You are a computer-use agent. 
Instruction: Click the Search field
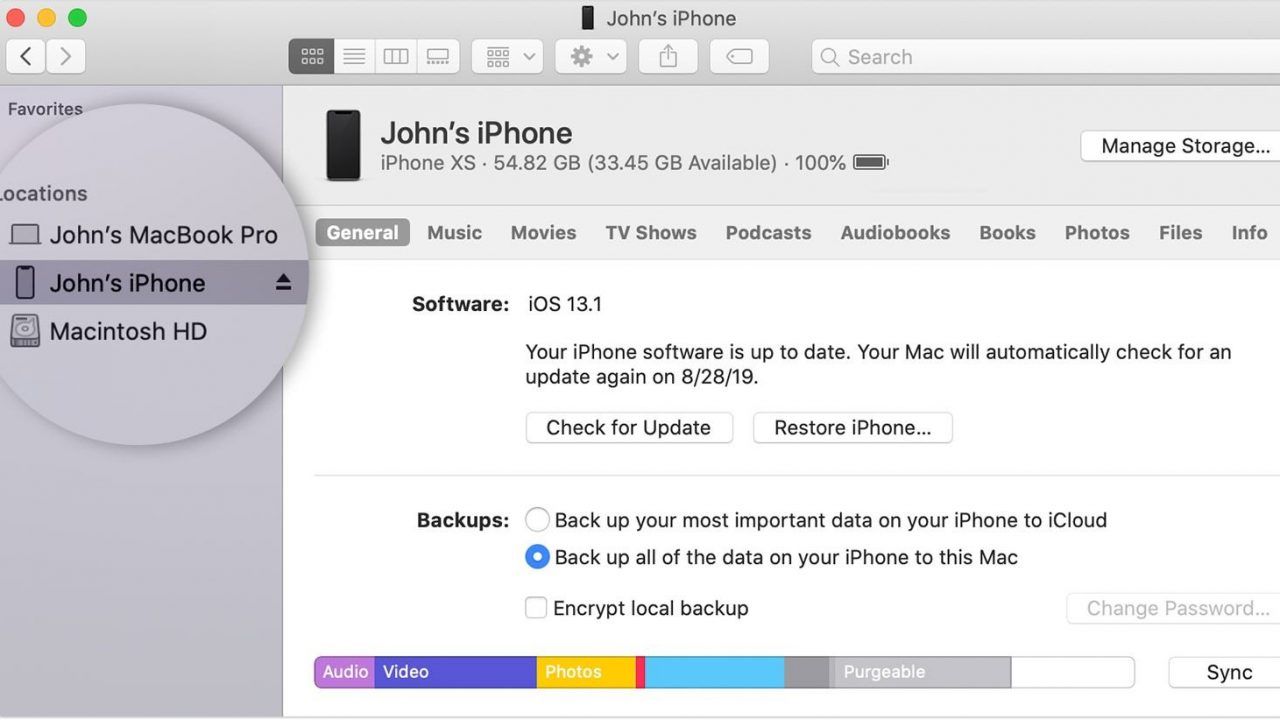1045,57
